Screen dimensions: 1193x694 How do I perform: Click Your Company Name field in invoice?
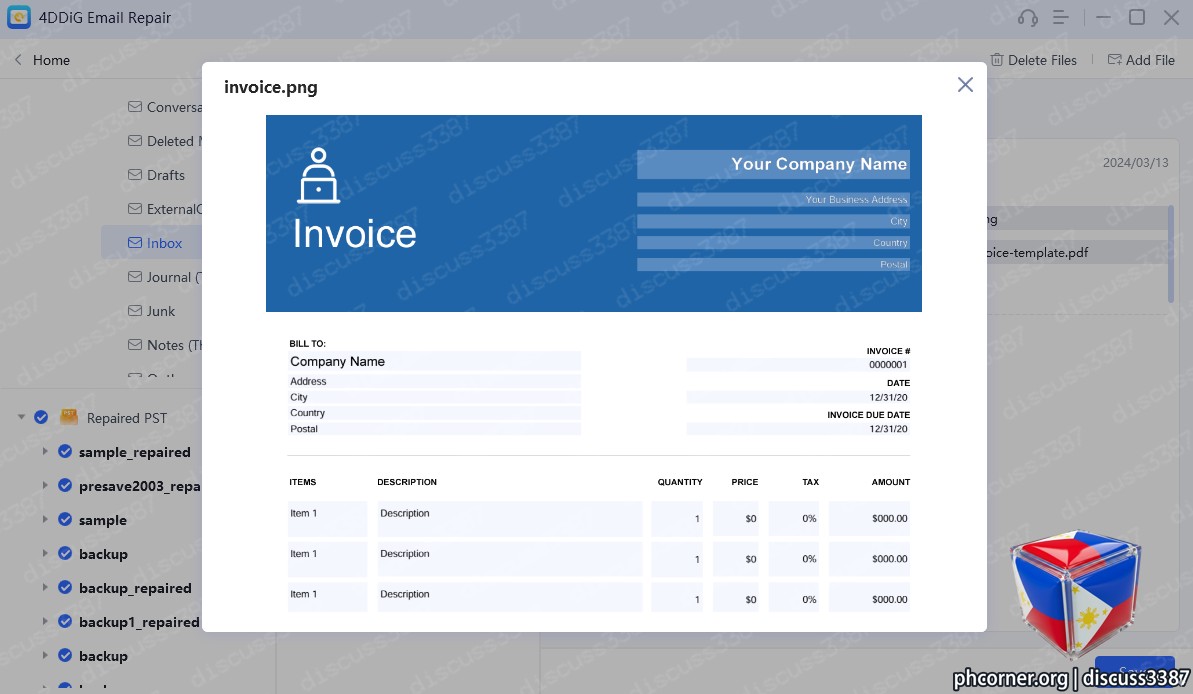773,164
